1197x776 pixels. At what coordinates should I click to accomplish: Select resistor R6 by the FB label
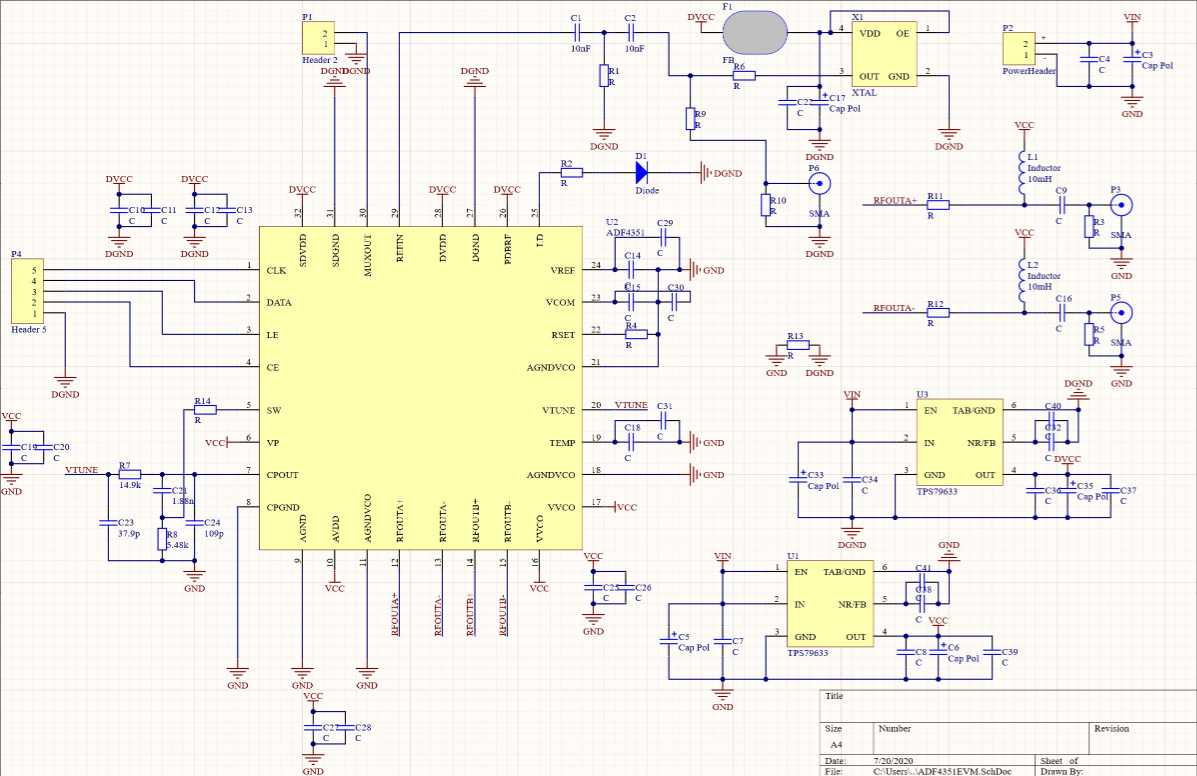click(744, 76)
